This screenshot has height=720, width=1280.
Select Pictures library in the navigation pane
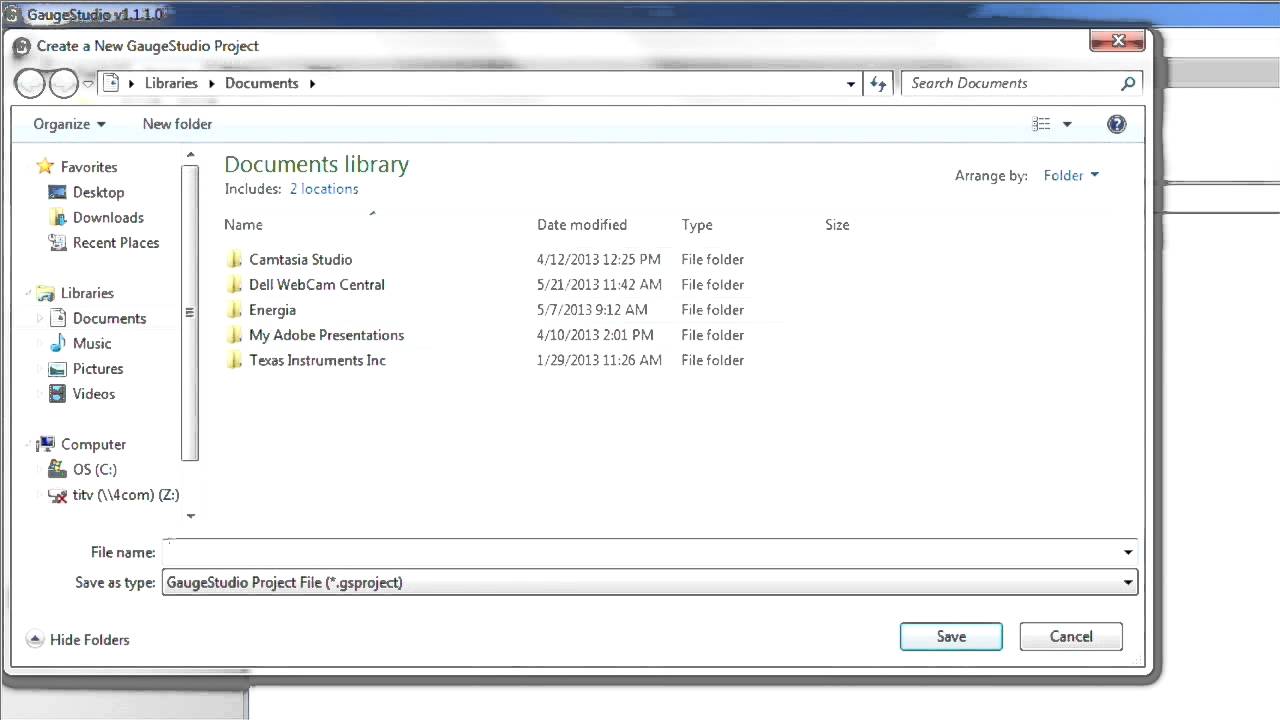coord(98,368)
